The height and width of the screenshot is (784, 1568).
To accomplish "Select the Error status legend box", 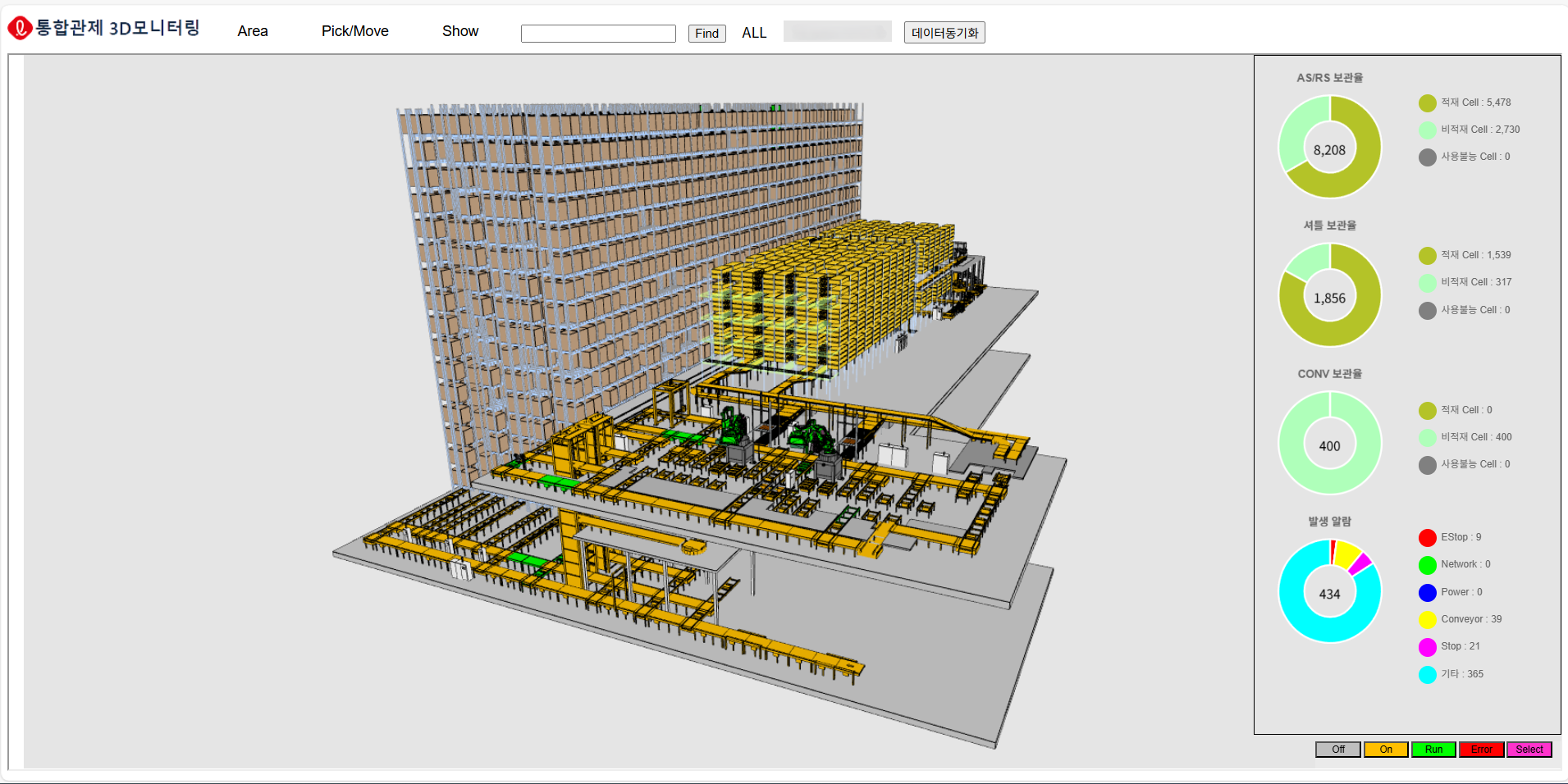I will (x=1481, y=750).
